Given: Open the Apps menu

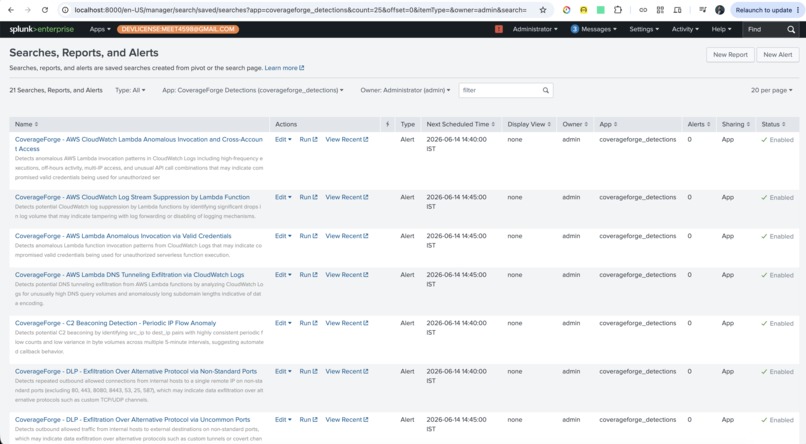Looking at the screenshot, I should point(100,29).
